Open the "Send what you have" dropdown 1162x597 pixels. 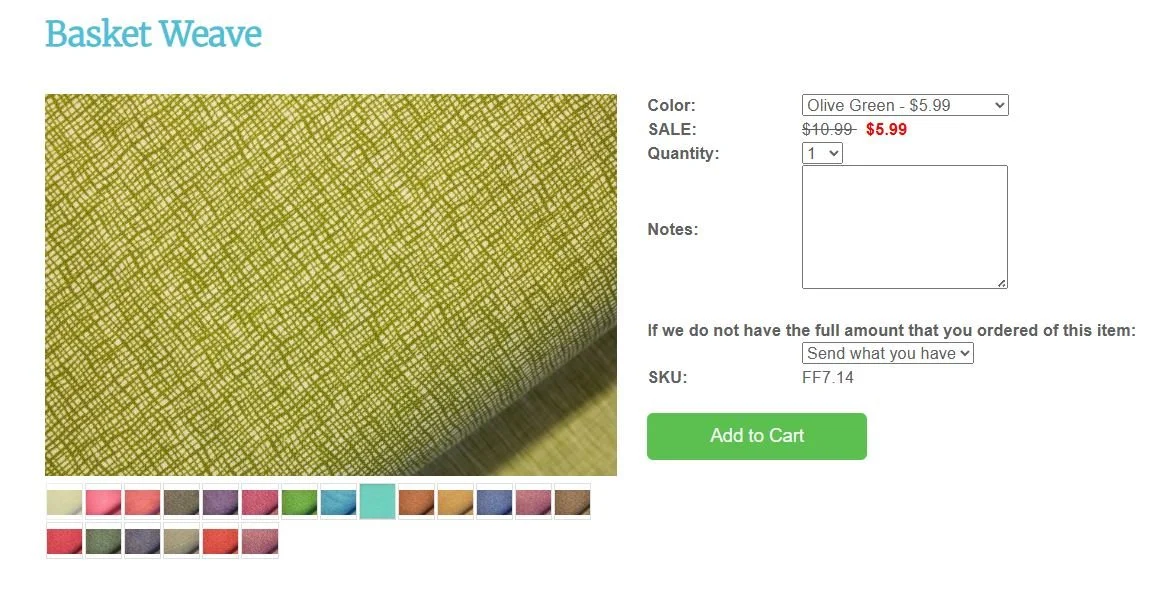(888, 353)
